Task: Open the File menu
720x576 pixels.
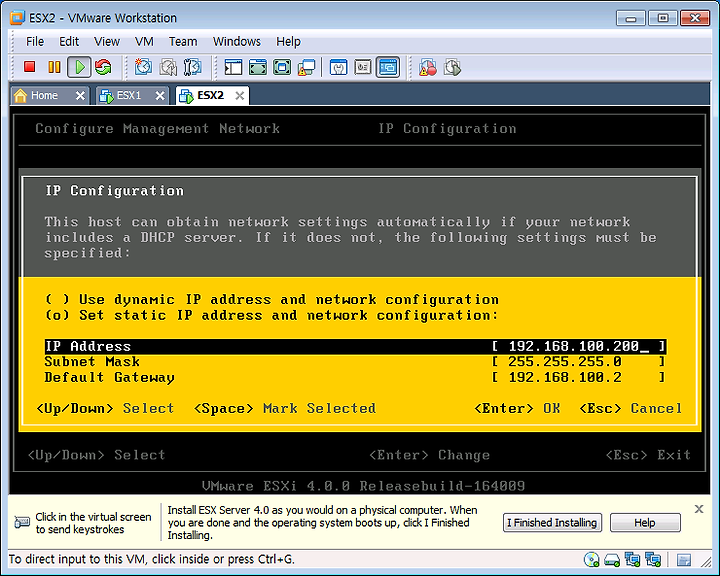Action: (x=35, y=41)
